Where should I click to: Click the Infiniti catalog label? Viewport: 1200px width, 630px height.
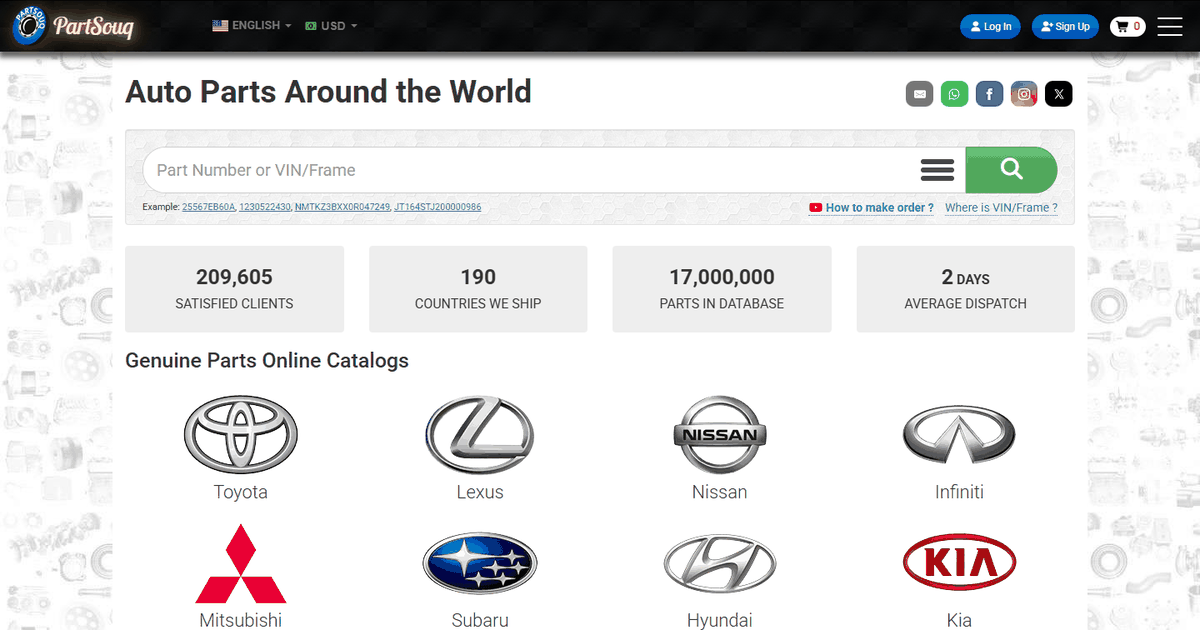click(x=959, y=492)
